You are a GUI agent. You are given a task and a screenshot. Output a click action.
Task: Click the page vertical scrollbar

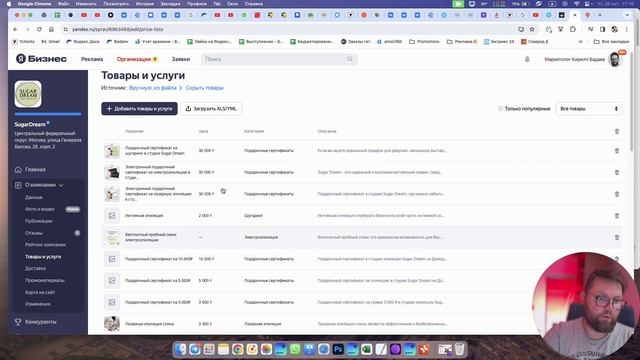(x=632, y=102)
